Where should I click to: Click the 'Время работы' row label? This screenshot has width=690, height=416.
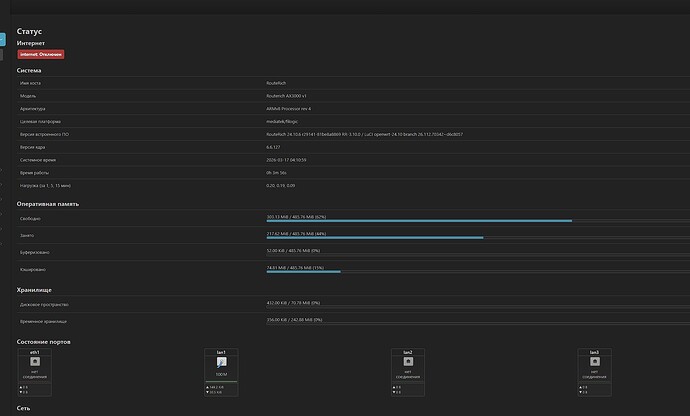coord(34,173)
